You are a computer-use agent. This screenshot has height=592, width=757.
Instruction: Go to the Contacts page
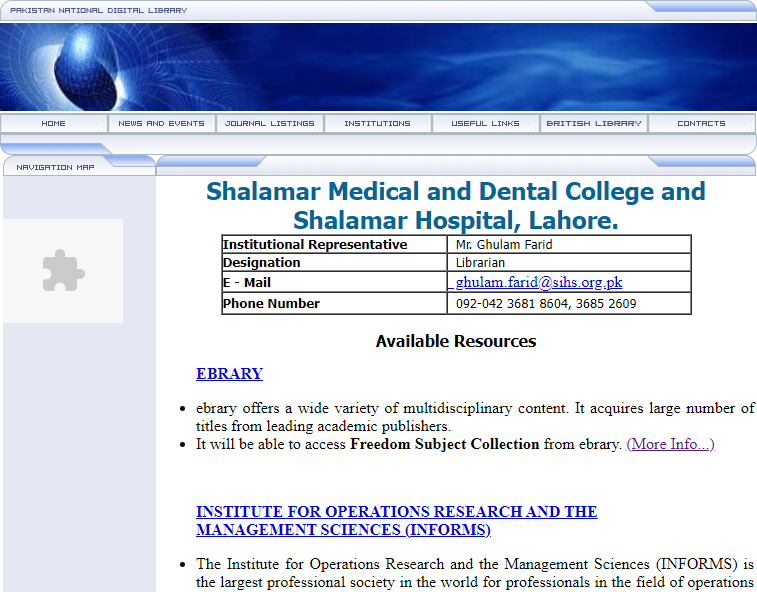pos(701,124)
